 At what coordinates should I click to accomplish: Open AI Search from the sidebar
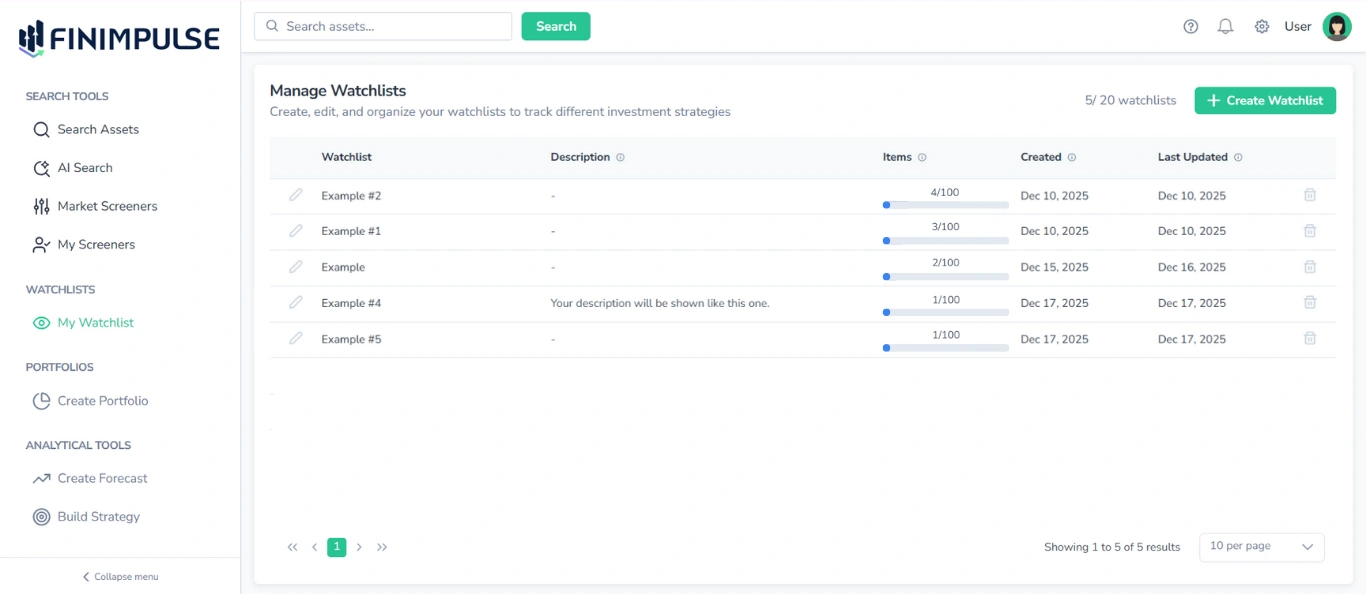tap(87, 167)
